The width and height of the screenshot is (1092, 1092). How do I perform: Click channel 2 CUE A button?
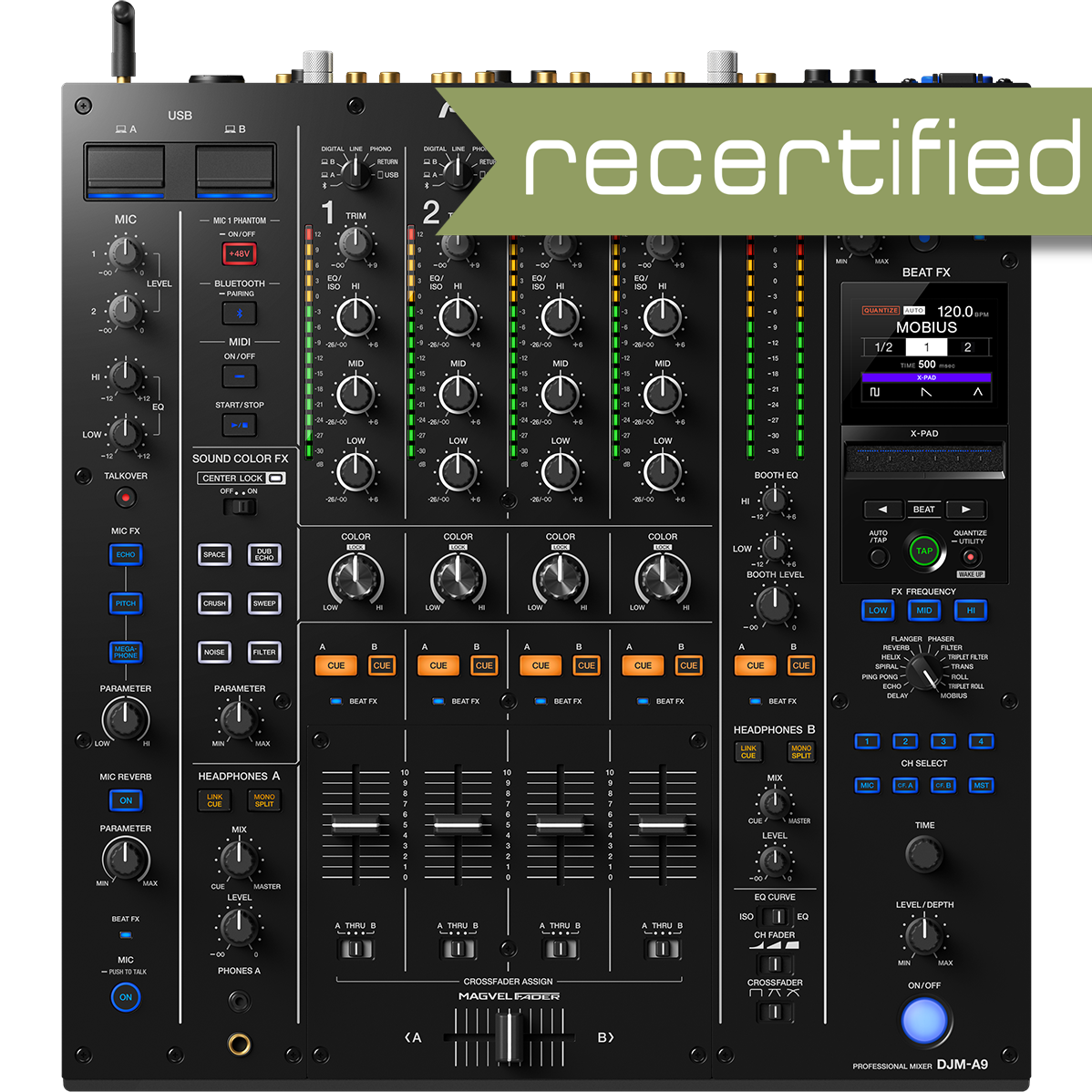438,665
